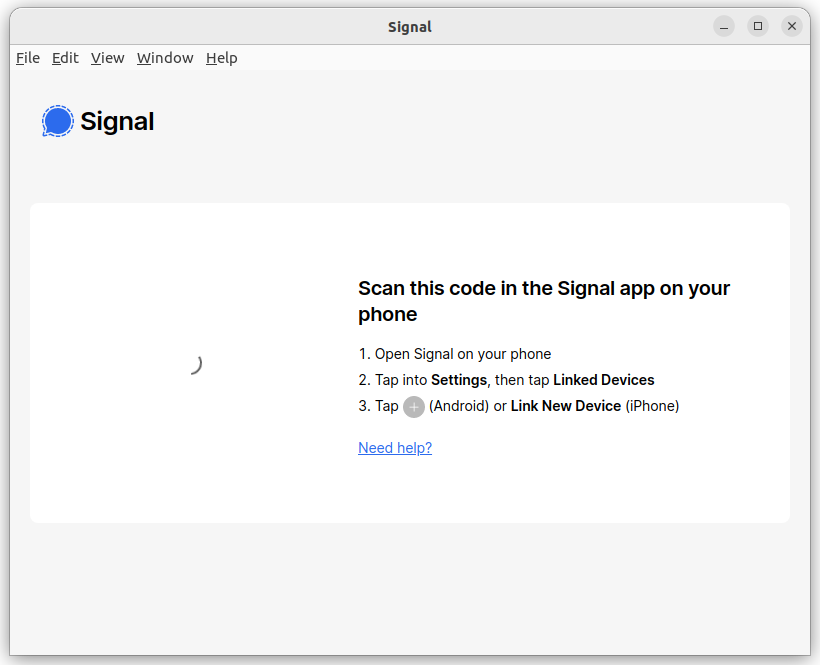This screenshot has width=820, height=665.
Task: Open the Edit menu
Action: pos(65,58)
